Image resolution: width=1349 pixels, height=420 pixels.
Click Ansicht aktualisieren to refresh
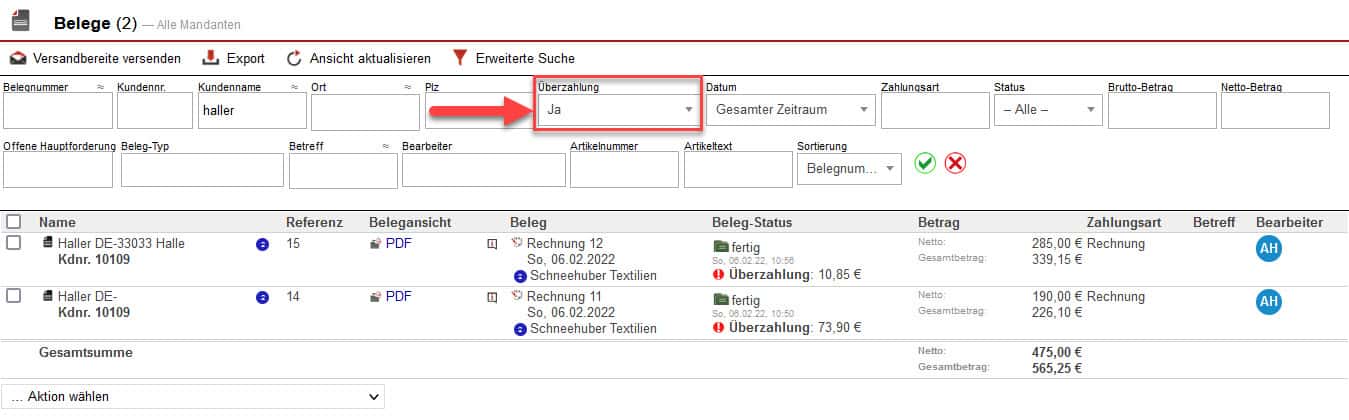pos(359,58)
